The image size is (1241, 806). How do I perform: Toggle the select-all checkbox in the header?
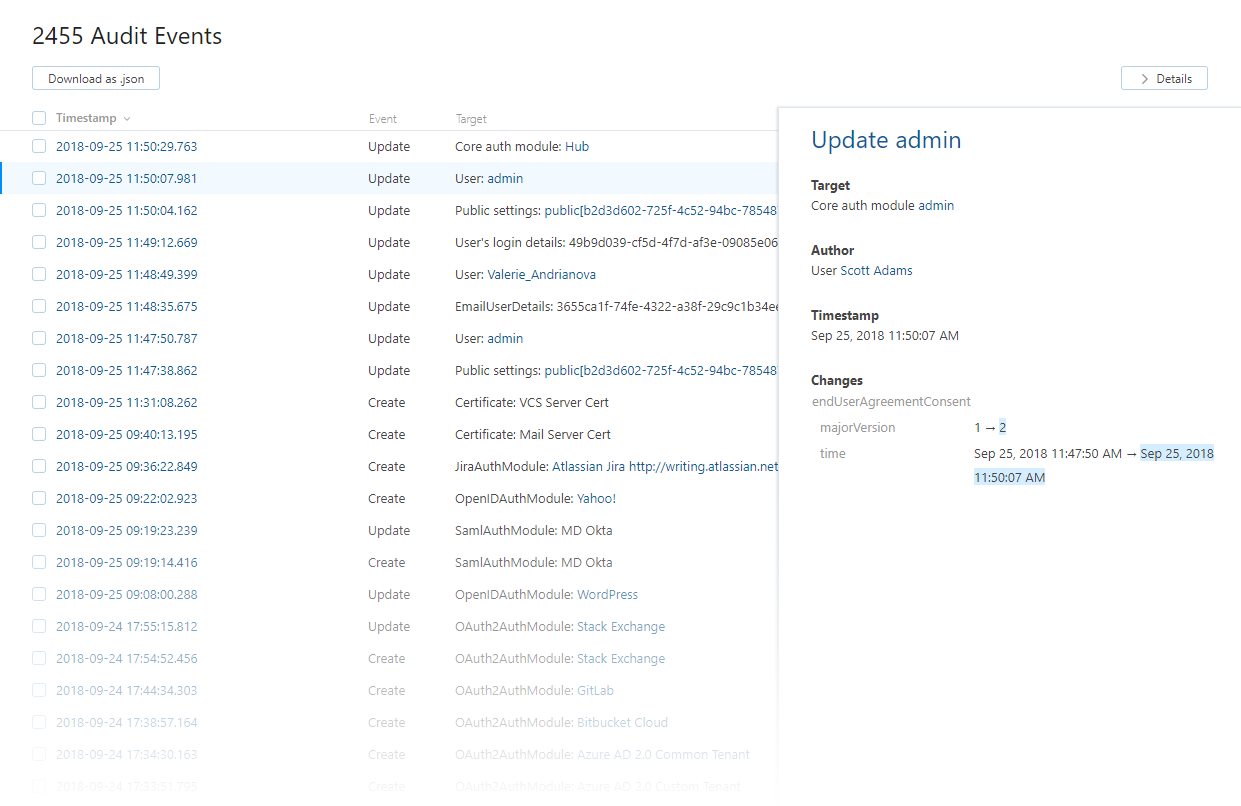pos(39,118)
